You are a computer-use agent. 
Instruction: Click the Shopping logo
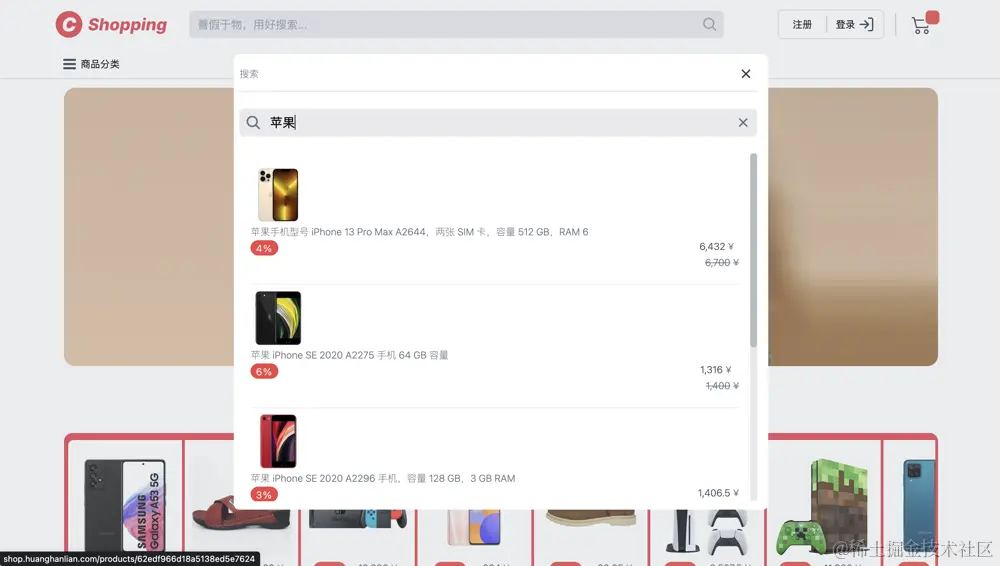point(111,24)
